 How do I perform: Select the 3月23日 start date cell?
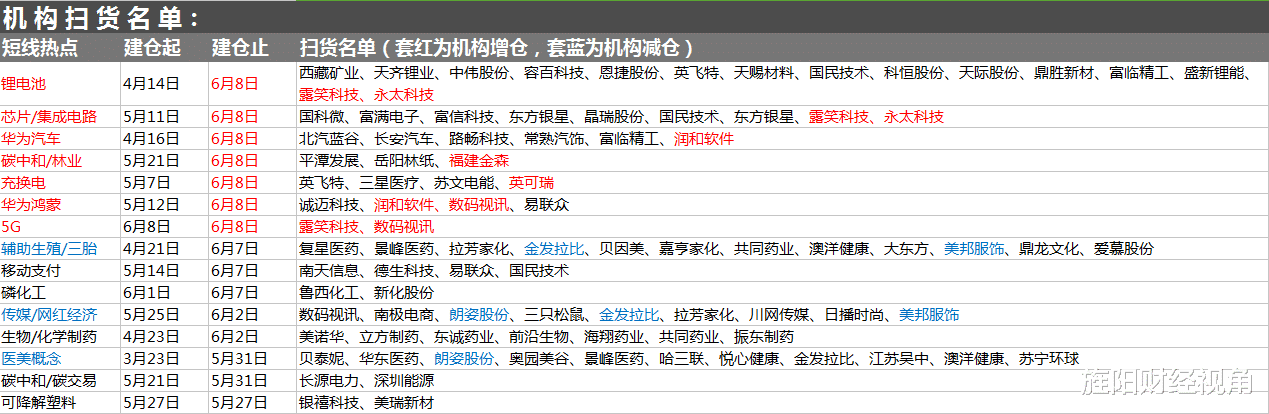(151, 358)
